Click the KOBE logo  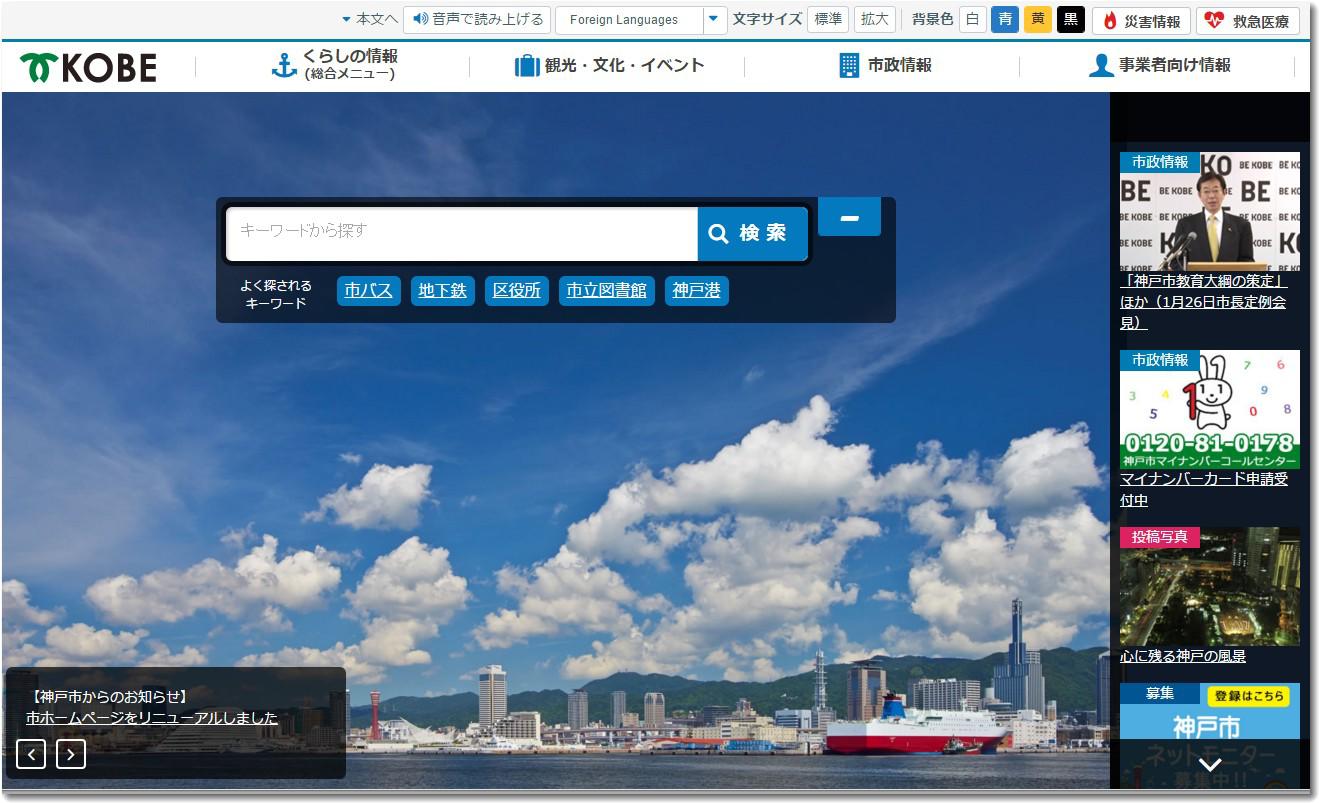(x=89, y=67)
